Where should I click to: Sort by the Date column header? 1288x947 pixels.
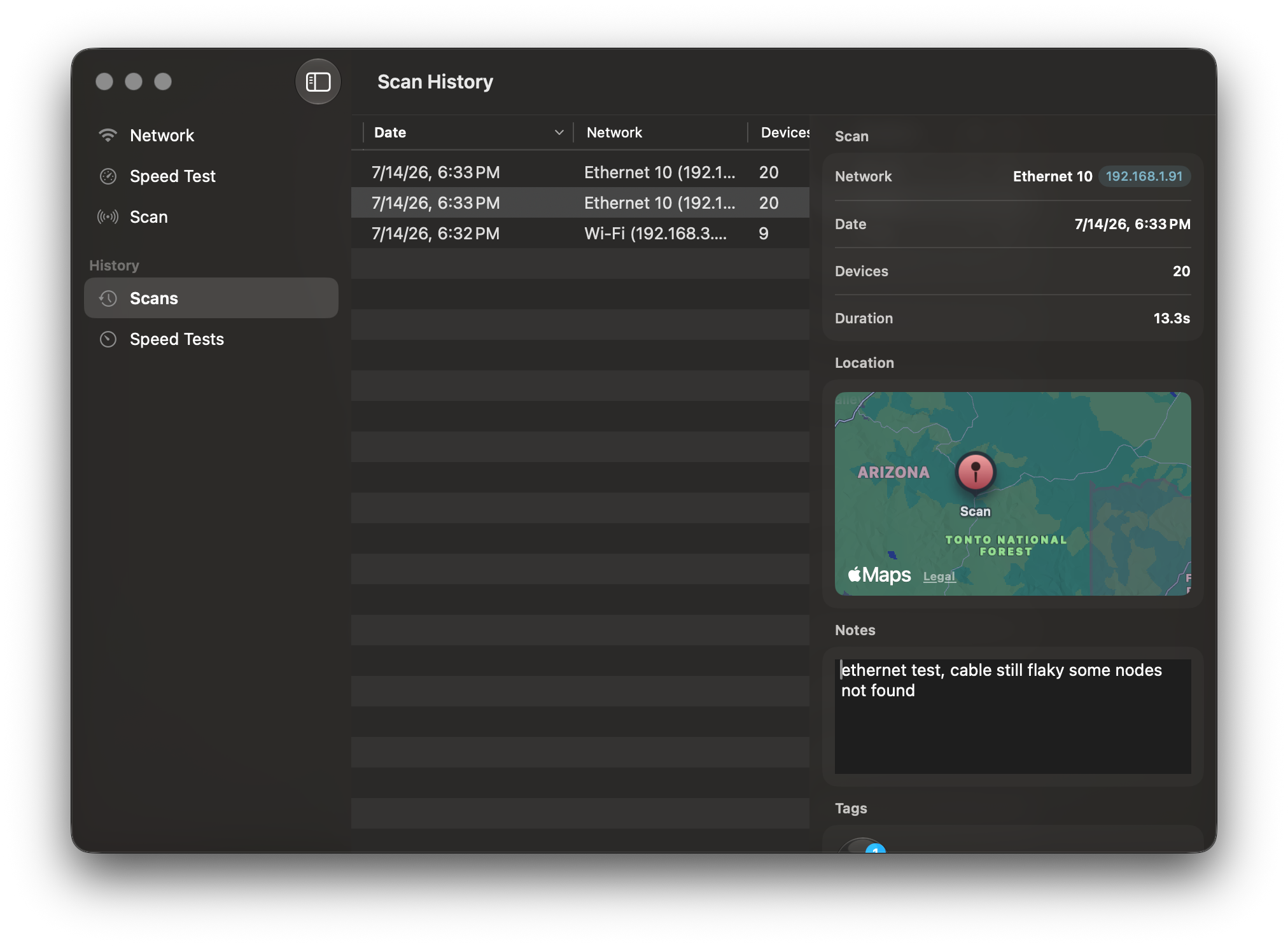(468, 132)
